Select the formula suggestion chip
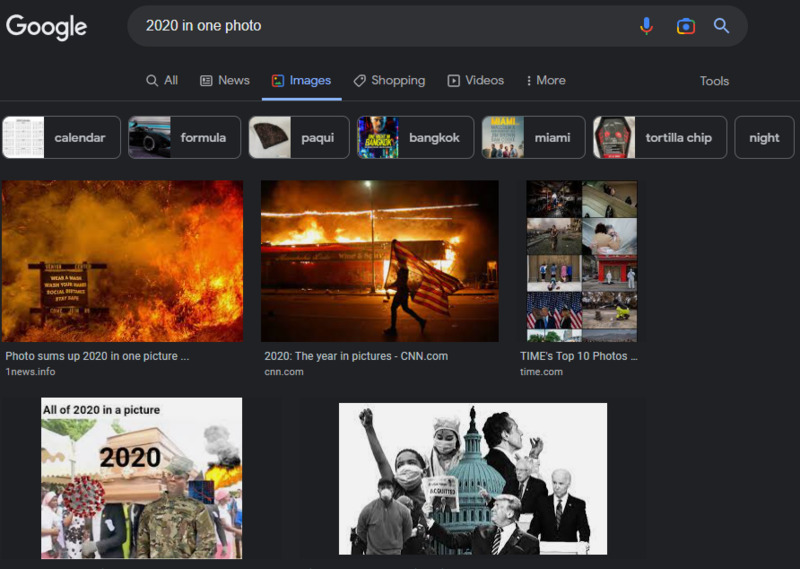This screenshot has width=800, height=569. tap(185, 138)
